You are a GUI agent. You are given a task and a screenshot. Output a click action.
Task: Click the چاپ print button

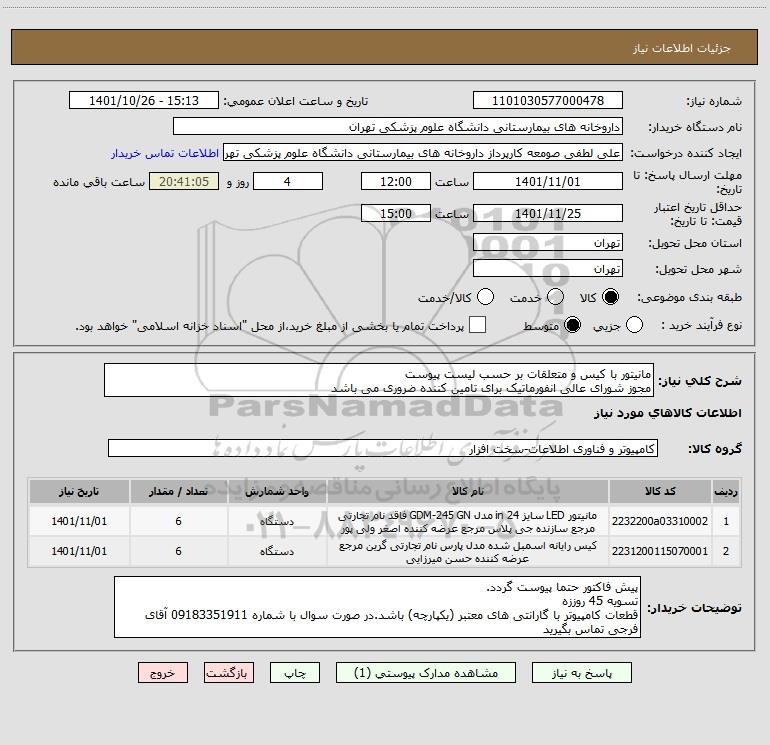[x=295, y=673]
